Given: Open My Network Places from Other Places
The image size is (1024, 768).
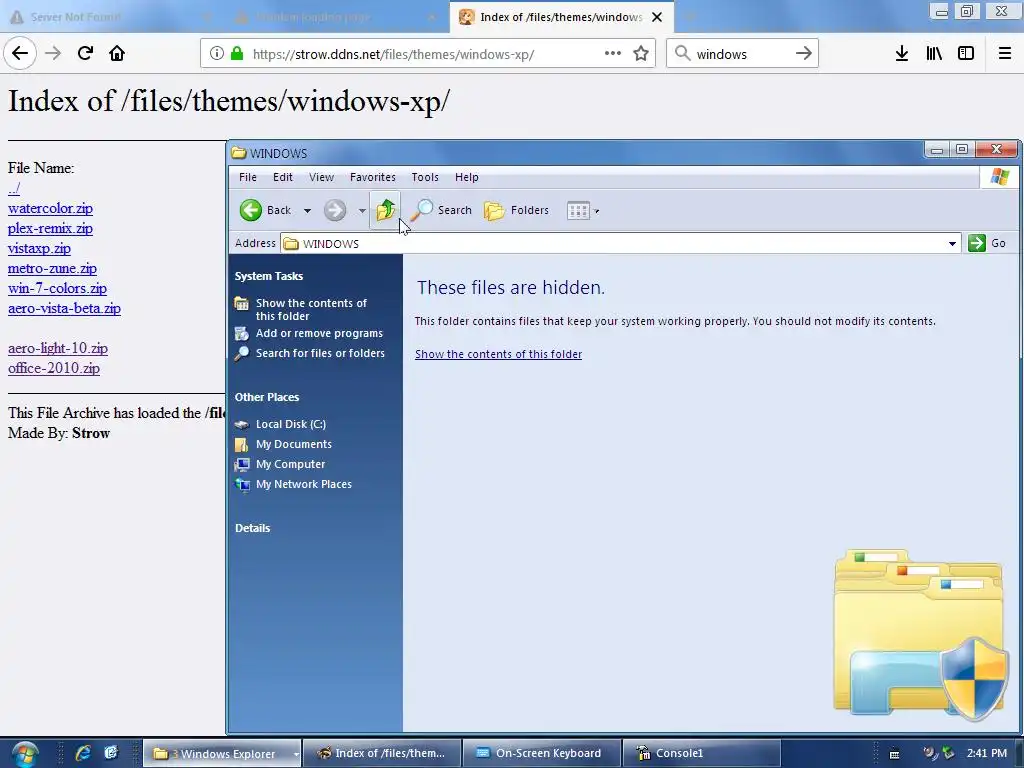Looking at the screenshot, I should click(304, 484).
